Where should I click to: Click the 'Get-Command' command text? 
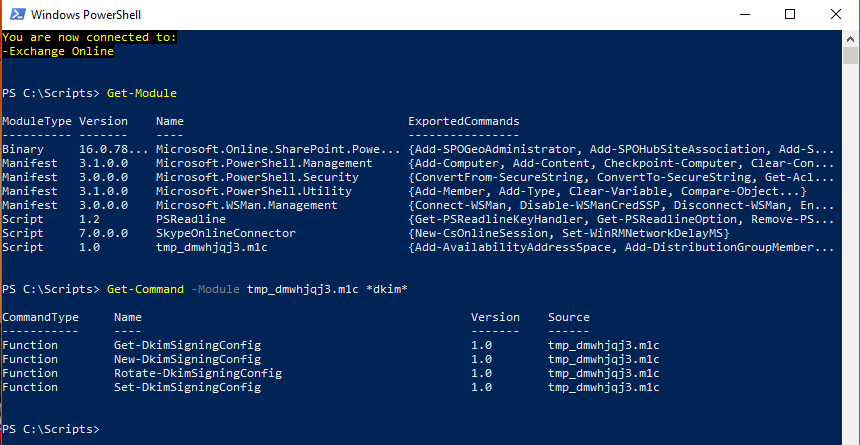click(145, 289)
